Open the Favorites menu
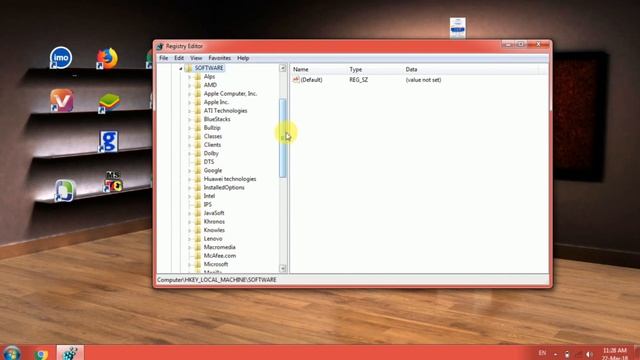Image resolution: width=640 pixels, height=360 pixels. [x=220, y=58]
